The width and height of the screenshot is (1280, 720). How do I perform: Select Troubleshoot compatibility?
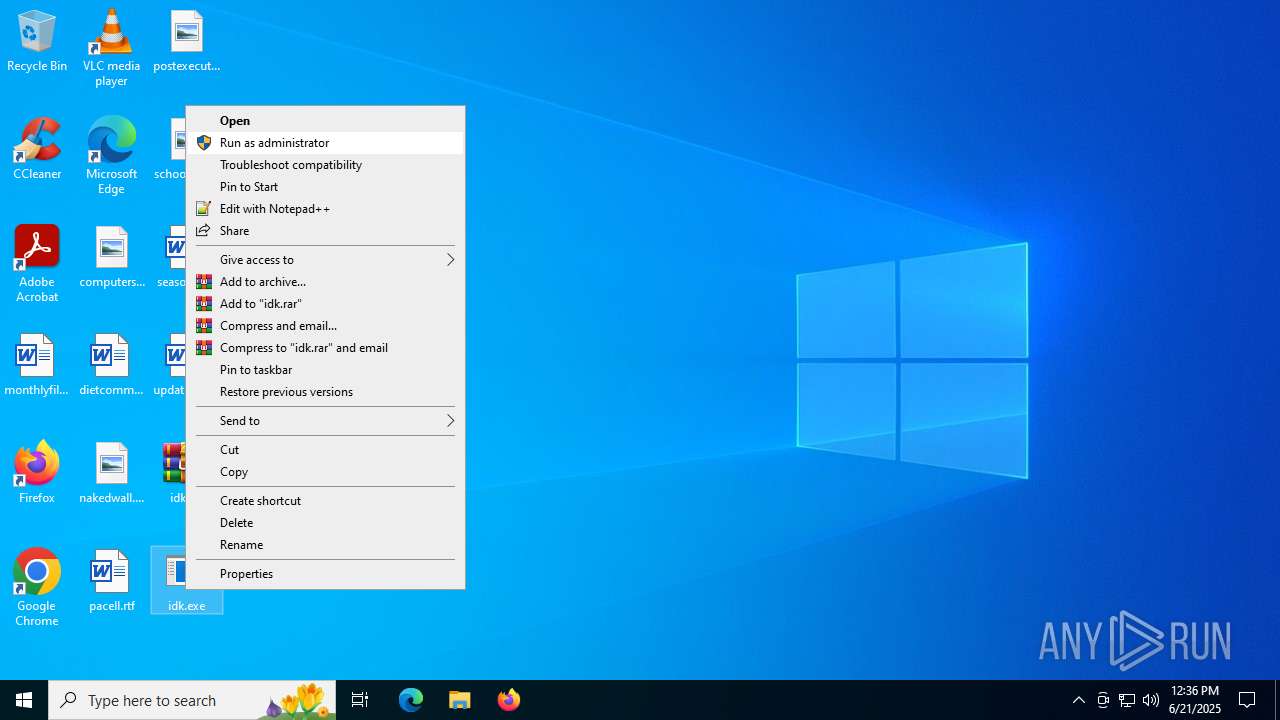tap(325, 165)
